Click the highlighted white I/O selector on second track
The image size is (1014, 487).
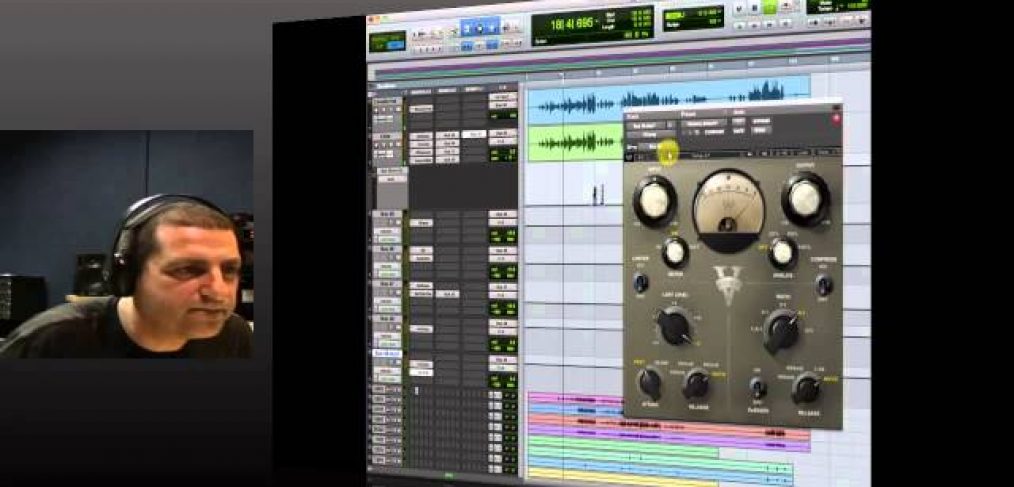pos(474,135)
